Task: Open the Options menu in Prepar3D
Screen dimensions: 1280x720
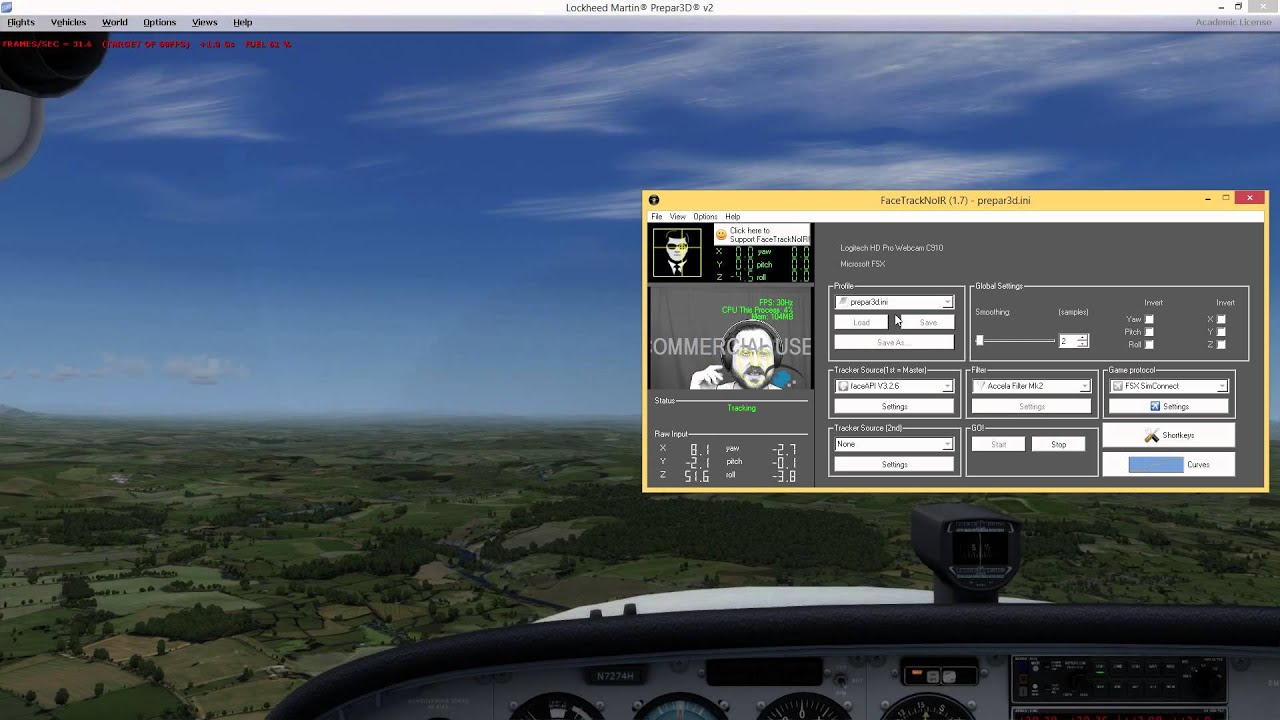Action: (159, 22)
